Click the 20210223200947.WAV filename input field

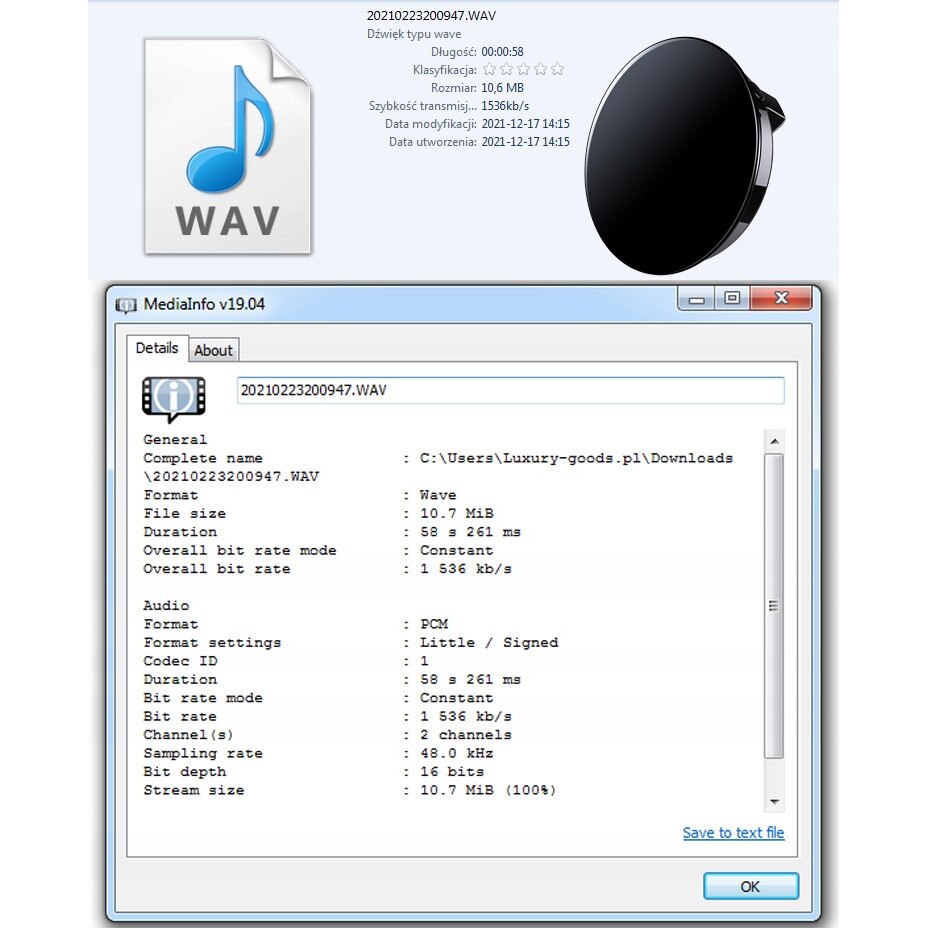click(510, 390)
